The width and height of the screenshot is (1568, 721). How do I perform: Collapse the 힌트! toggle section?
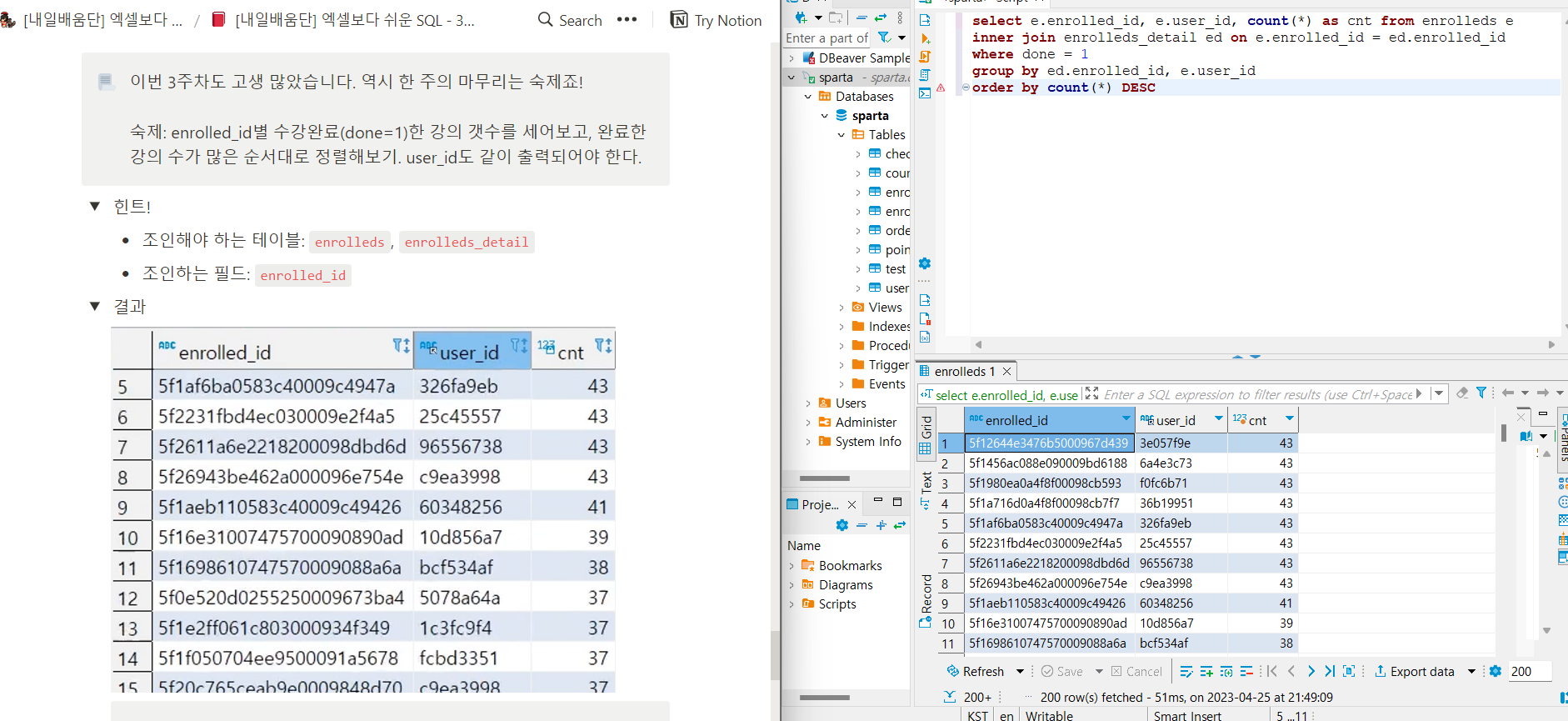click(95, 207)
